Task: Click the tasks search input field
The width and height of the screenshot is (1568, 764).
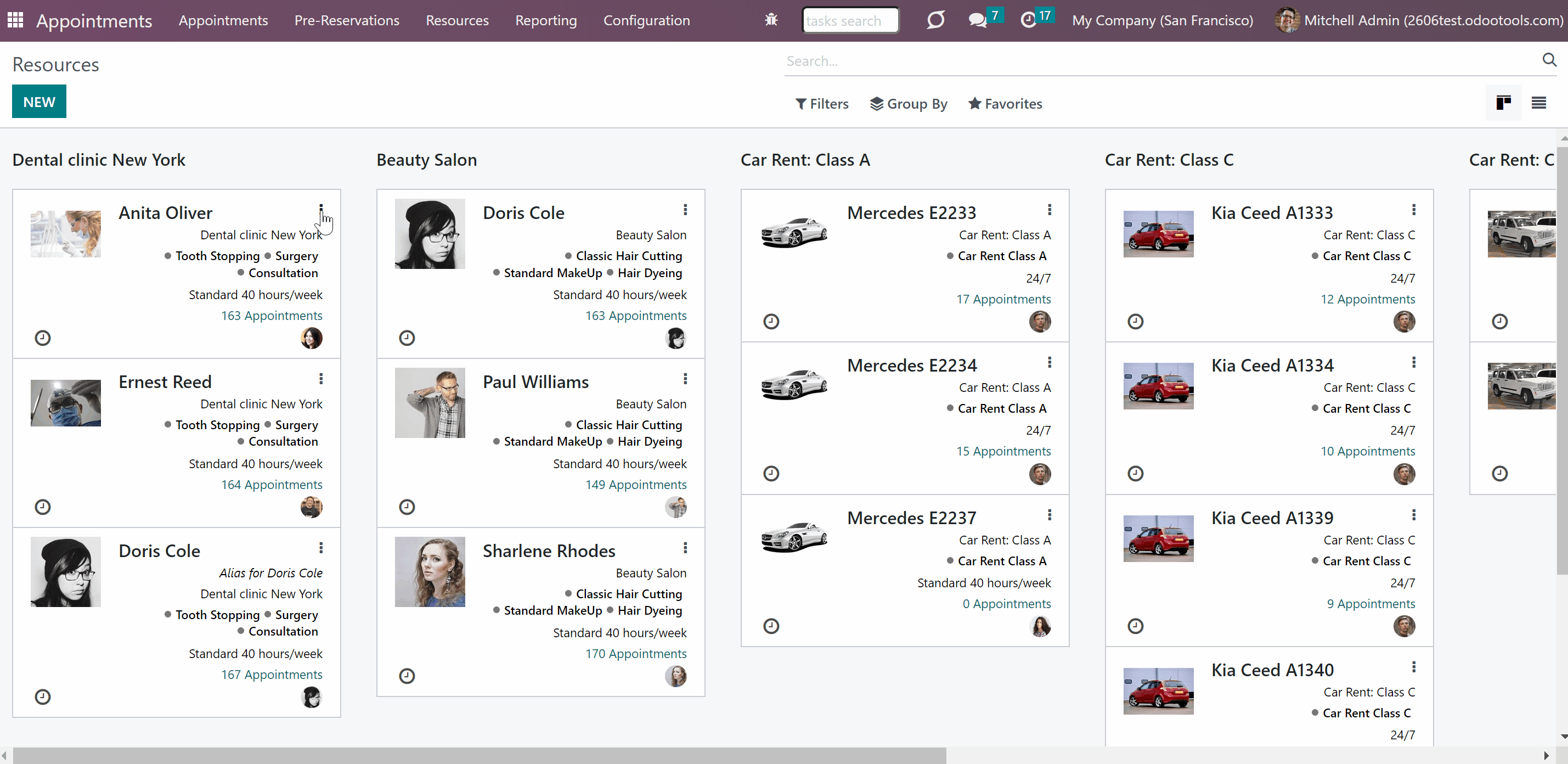Action: pos(850,20)
